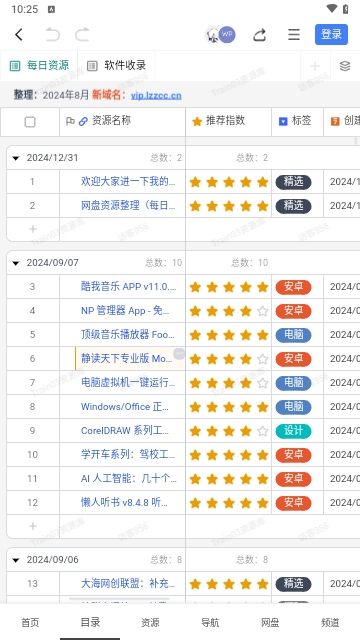Click the dropdown icon in 标签 header

(283, 122)
